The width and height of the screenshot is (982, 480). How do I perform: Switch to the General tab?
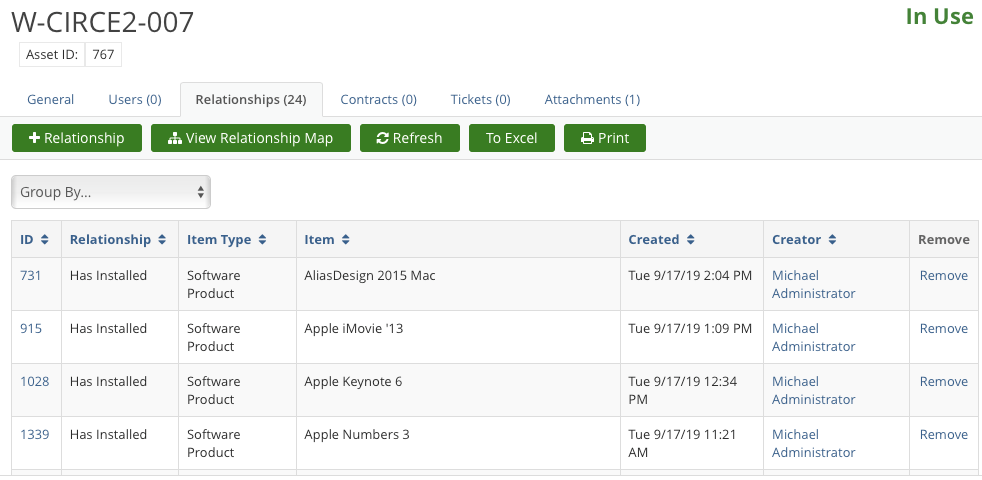(51, 100)
